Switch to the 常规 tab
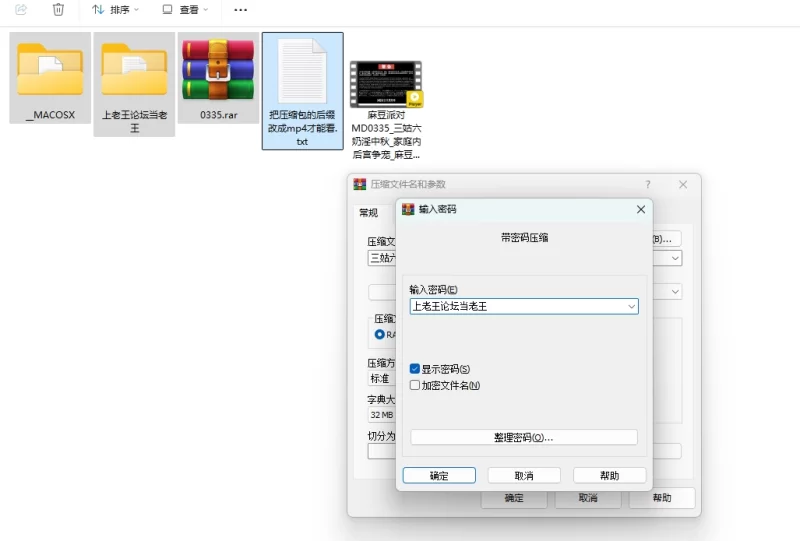The width and height of the screenshot is (800, 541). click(x=368, y=212)
